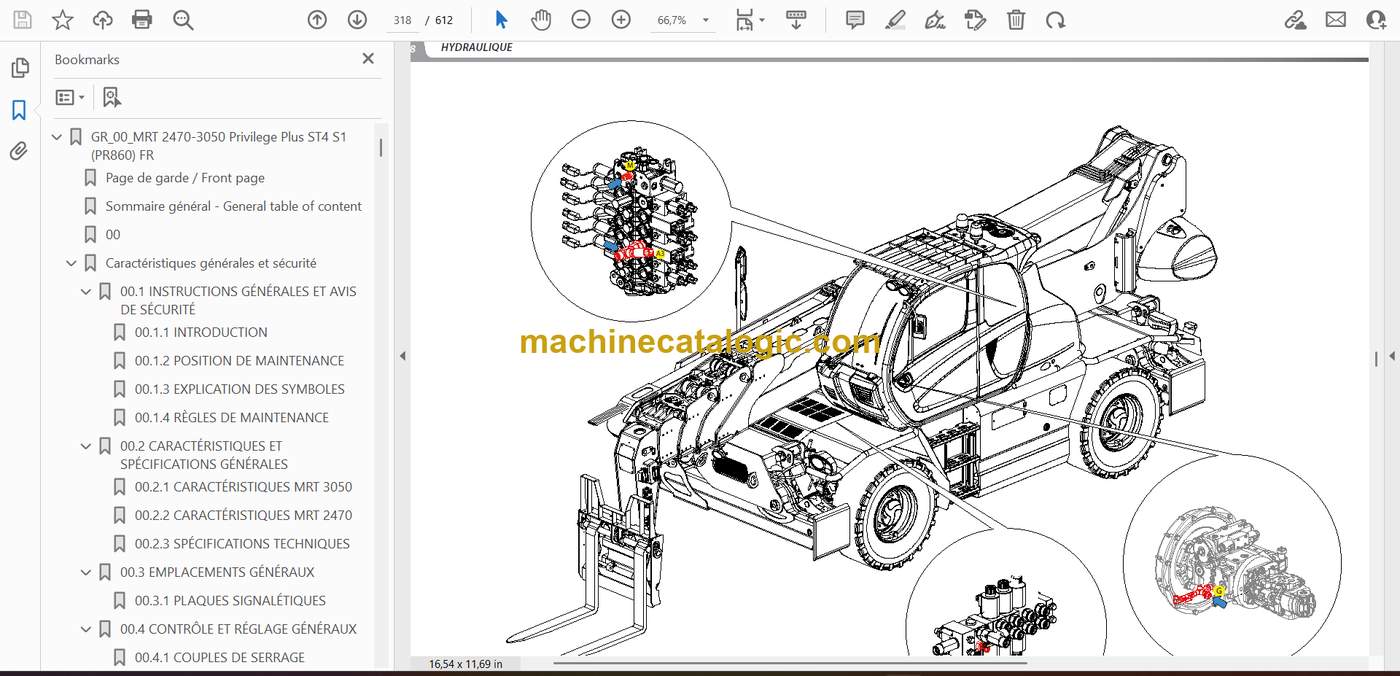Print the document via printer icon
The height and width of the screenshot is (676, 1400).
[x=142, y=20]
